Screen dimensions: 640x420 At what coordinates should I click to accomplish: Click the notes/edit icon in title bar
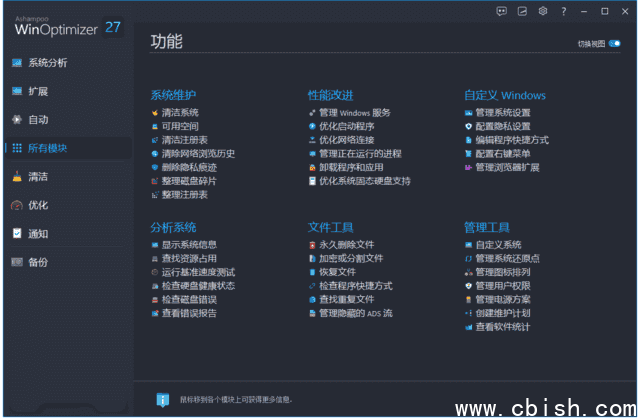click(x=522, y=11)
